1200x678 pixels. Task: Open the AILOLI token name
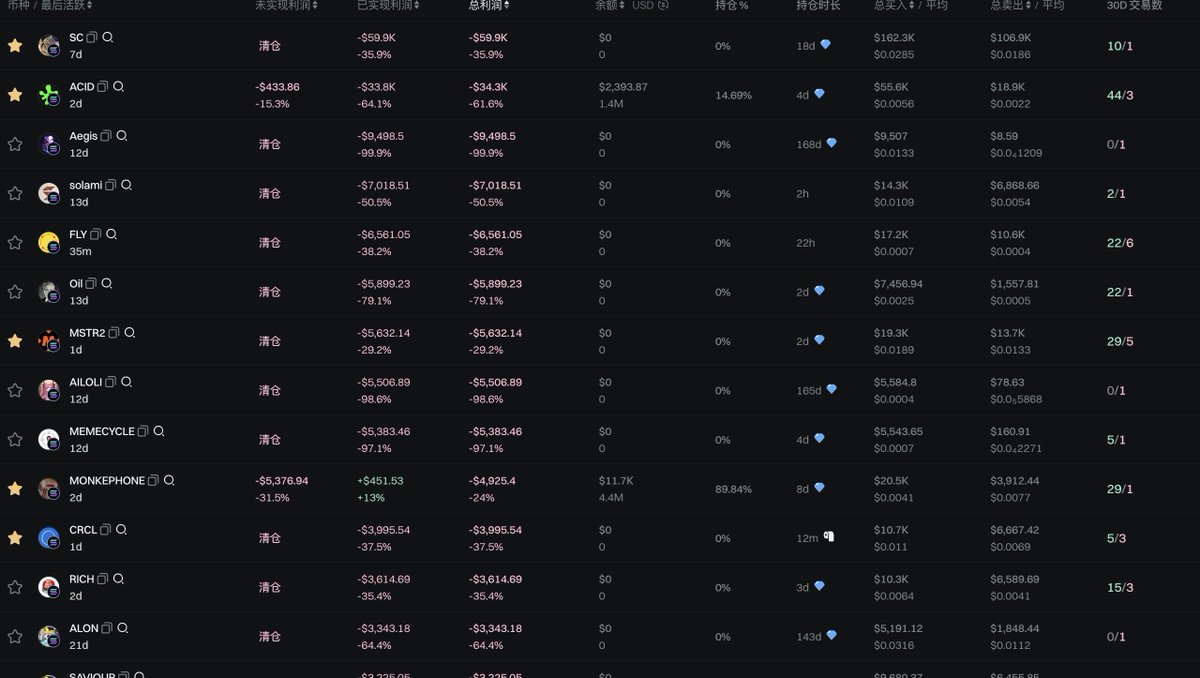[x=85, y=382]
